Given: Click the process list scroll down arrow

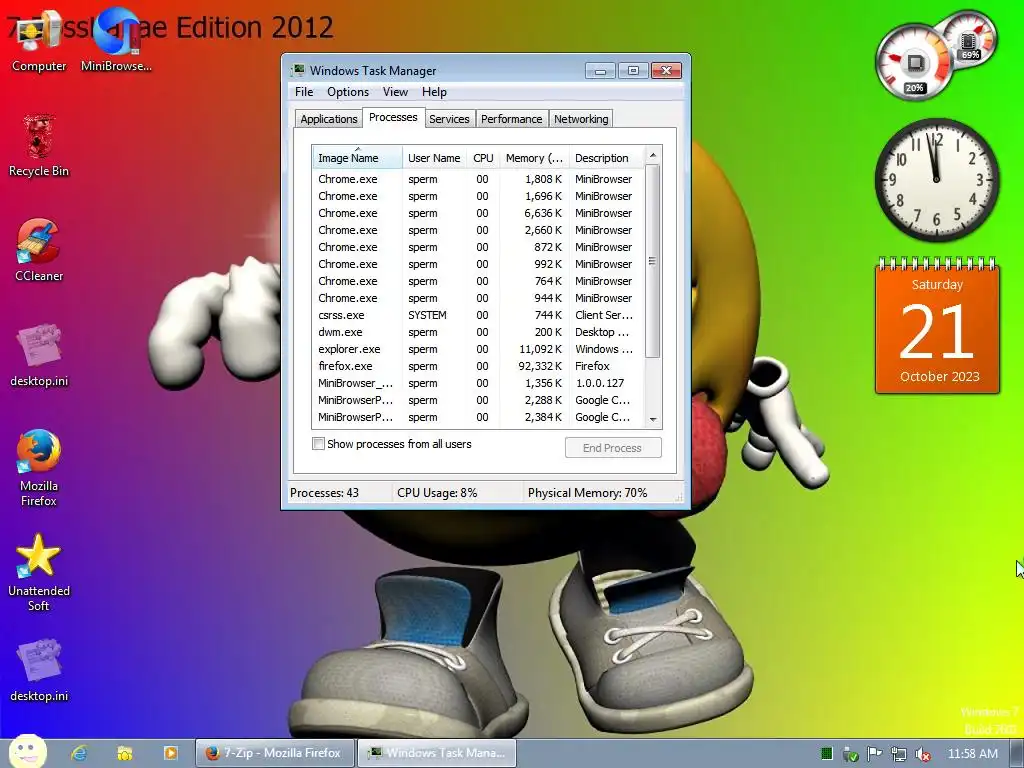Looking at the screenshot, I should [x=652, y=420].
